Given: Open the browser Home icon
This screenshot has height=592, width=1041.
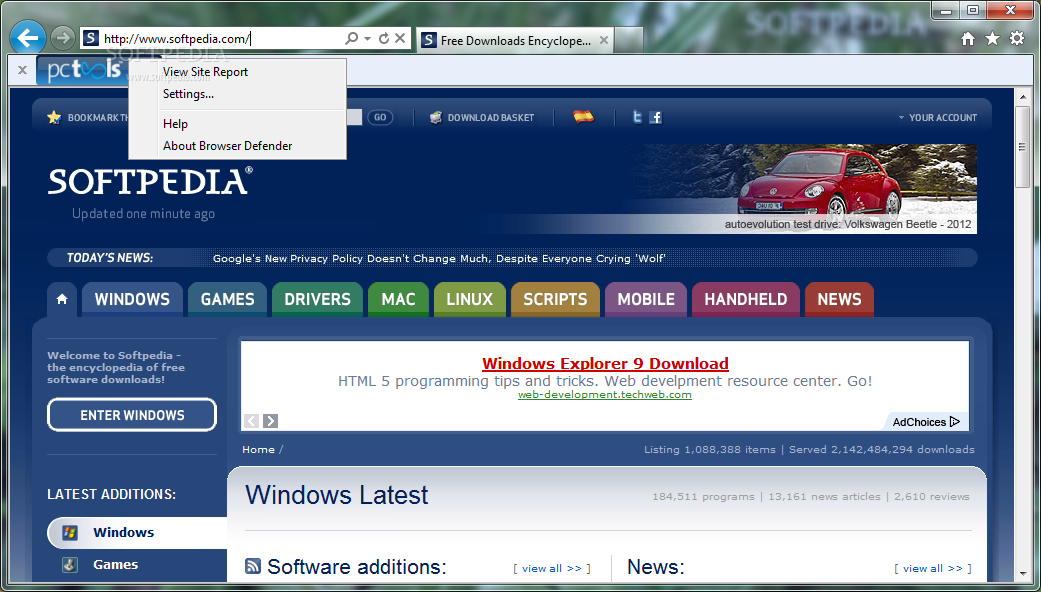Looking at the screenshot, I should pyautogui.click(x=968, y=39).
